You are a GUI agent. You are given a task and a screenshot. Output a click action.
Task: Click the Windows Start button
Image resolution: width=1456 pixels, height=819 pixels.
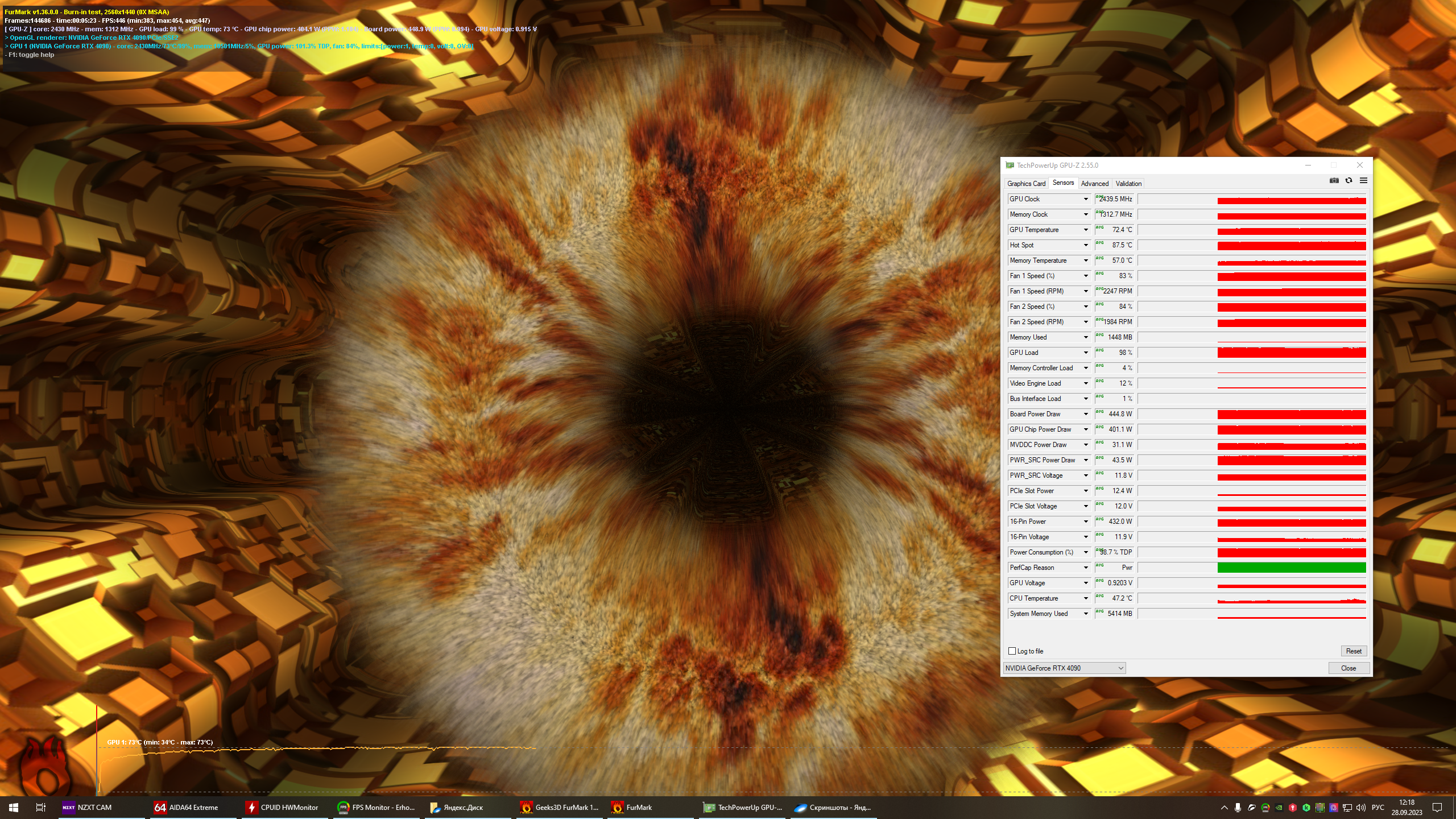[x=14, y=808]
